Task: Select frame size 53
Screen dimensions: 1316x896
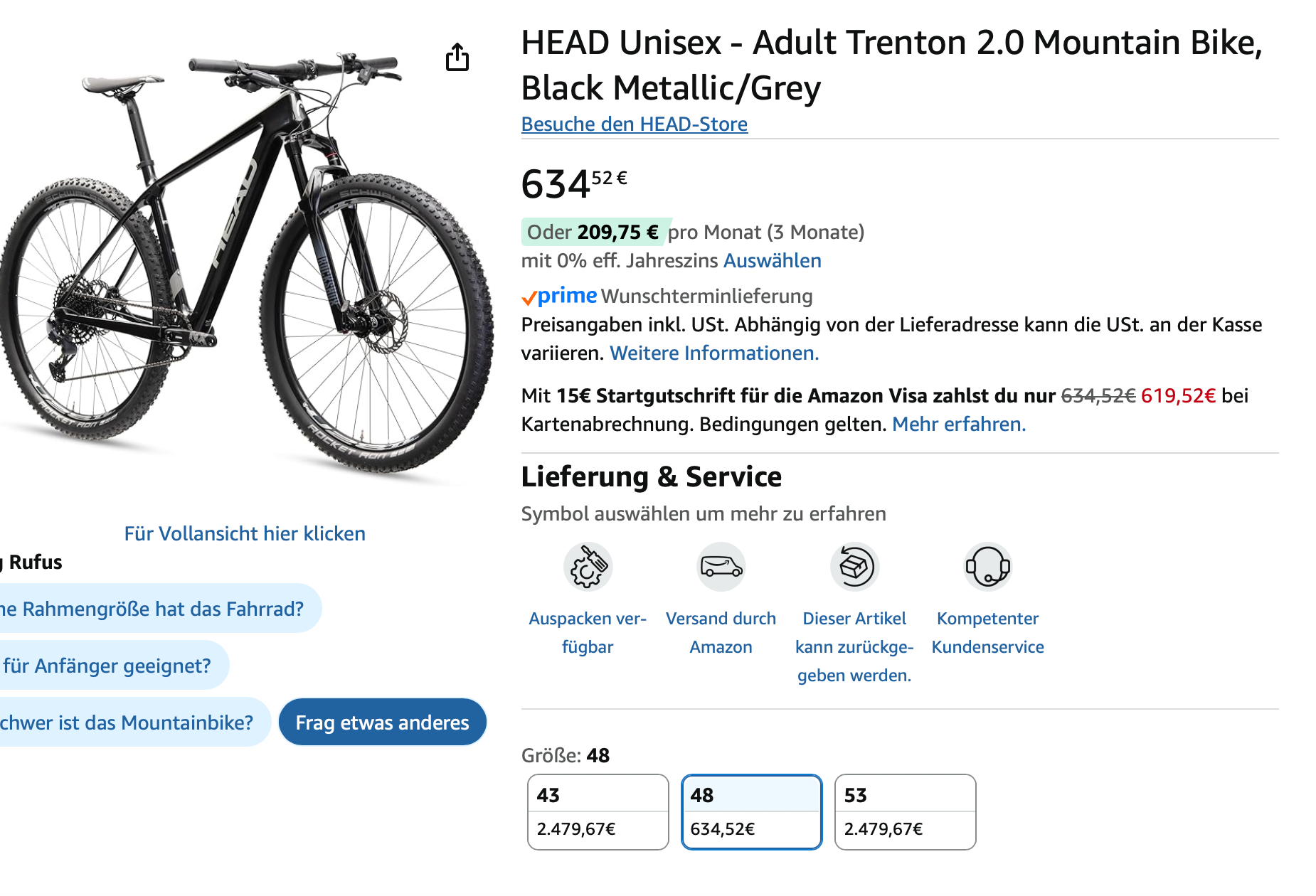Action: (905, 812)
